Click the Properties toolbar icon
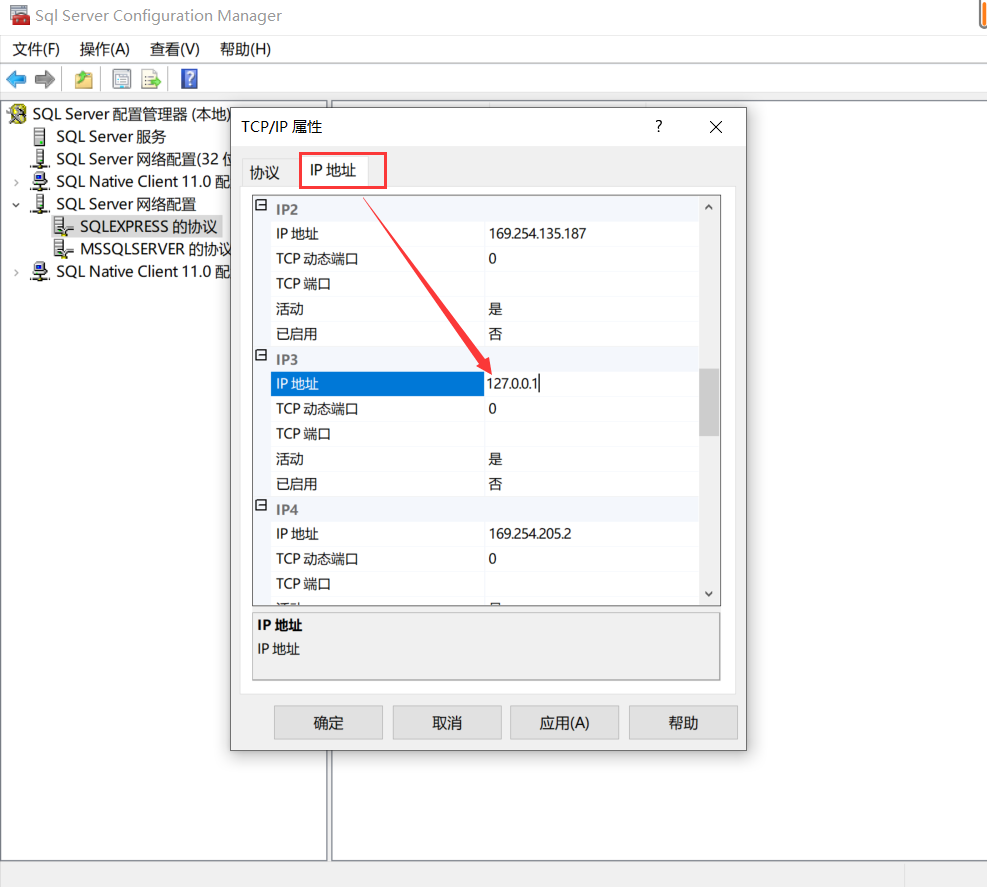 coord(121,79)
